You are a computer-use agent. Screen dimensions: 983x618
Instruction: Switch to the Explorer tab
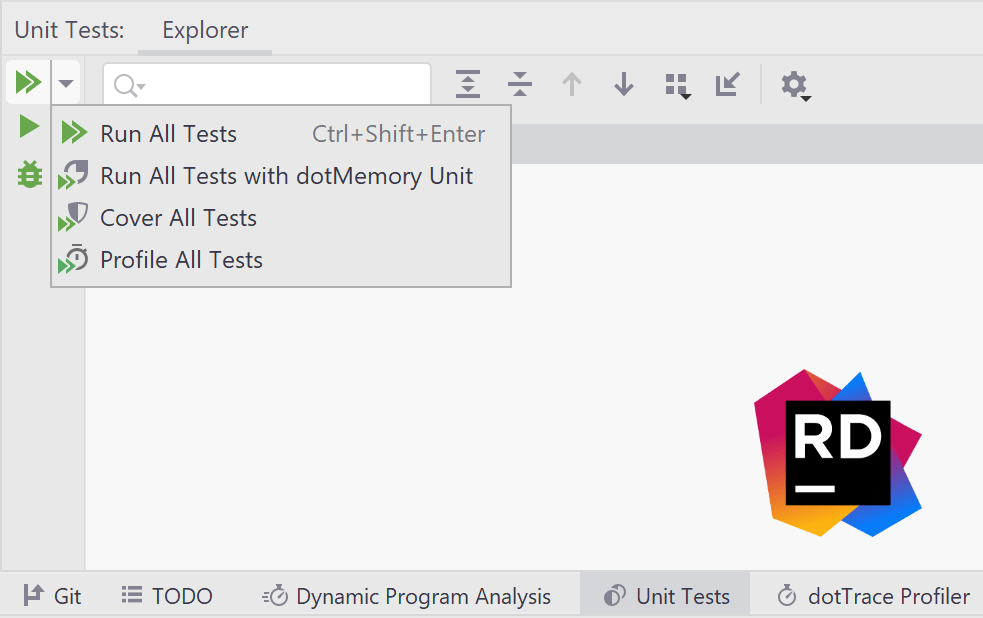pos(204,30)
